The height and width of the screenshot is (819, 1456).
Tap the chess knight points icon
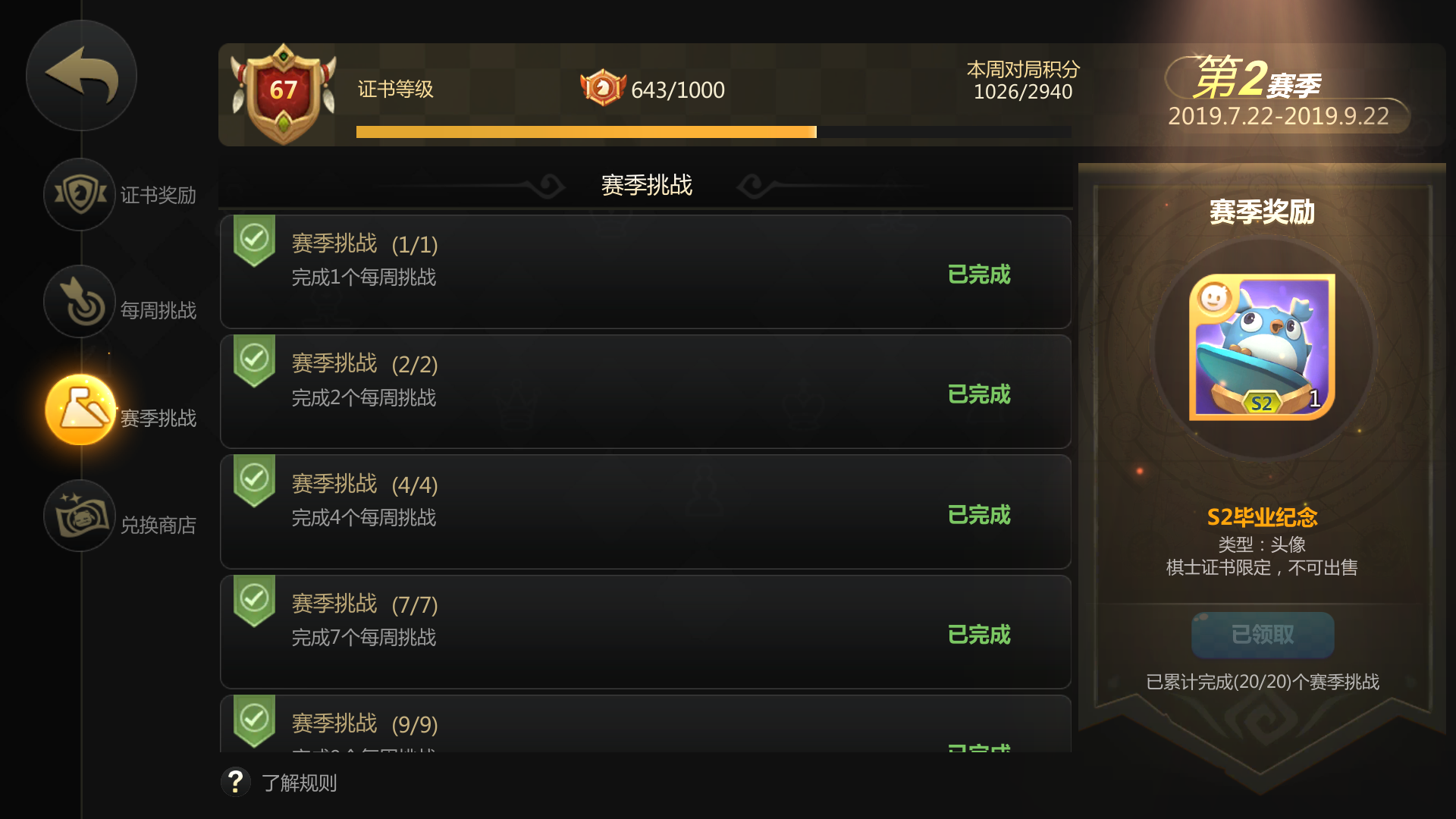[x=603, y=88]
